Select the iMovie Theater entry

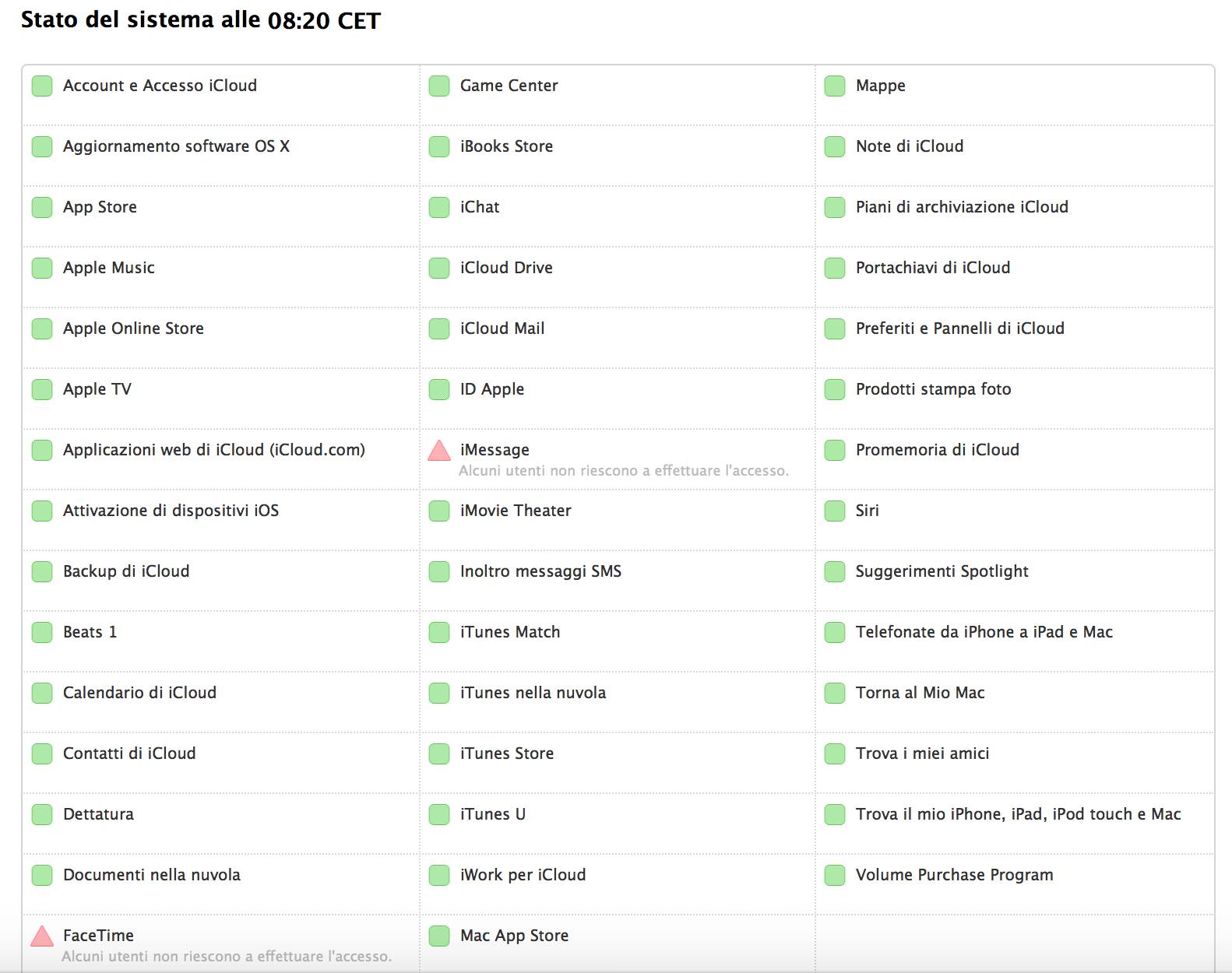(x=516, y=511)
